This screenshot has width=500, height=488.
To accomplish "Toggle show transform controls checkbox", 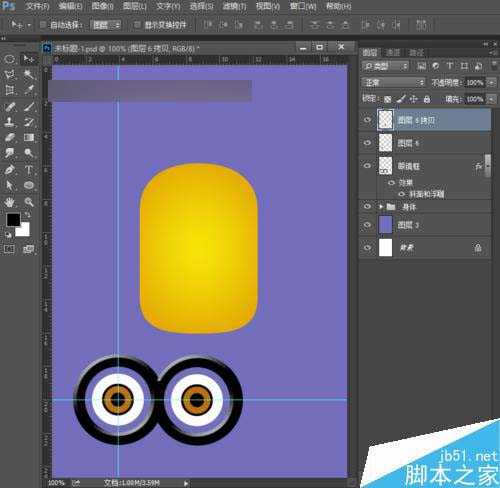I will (x=137, y=25).
